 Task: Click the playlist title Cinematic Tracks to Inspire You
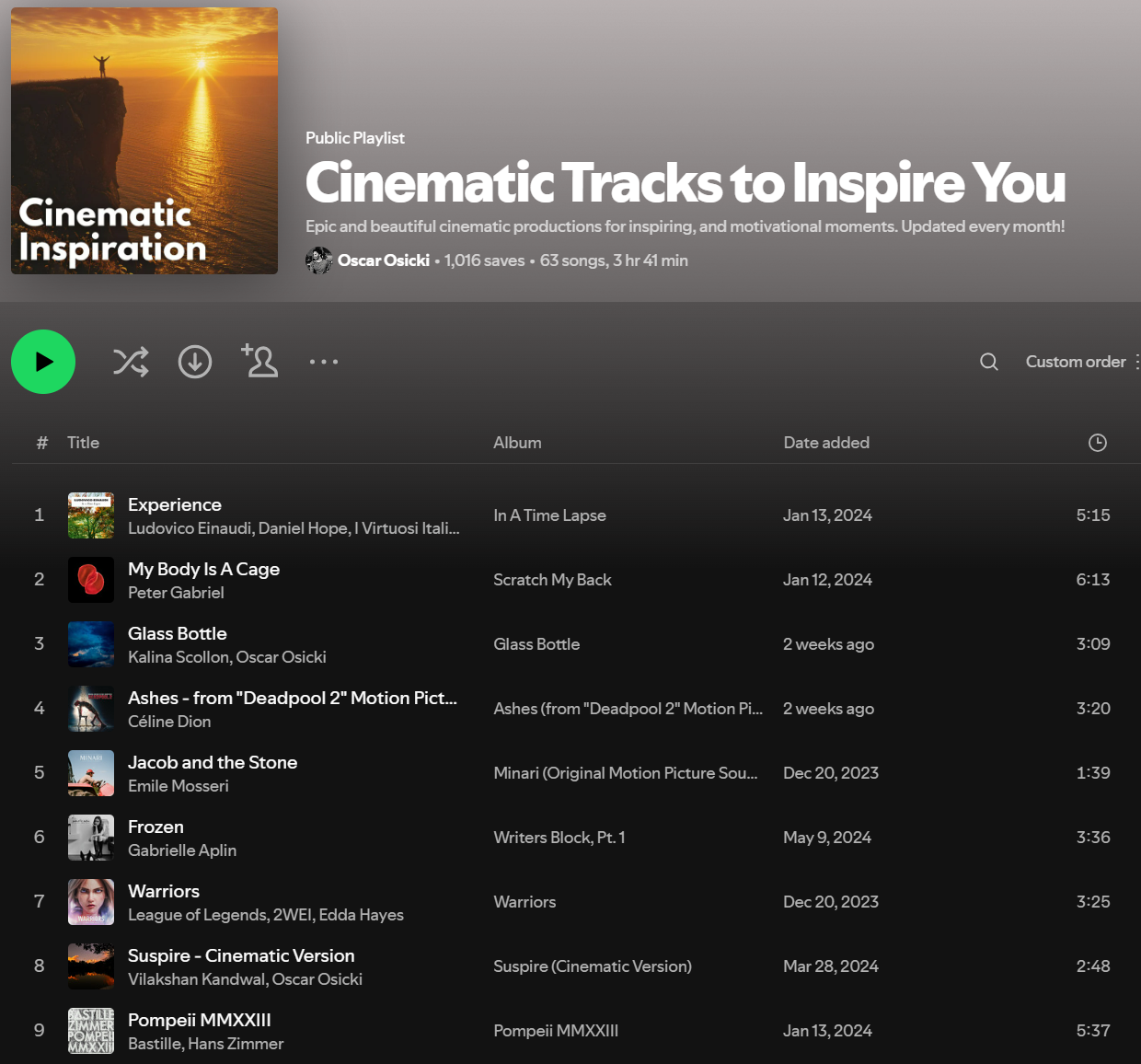coord(686,182)
